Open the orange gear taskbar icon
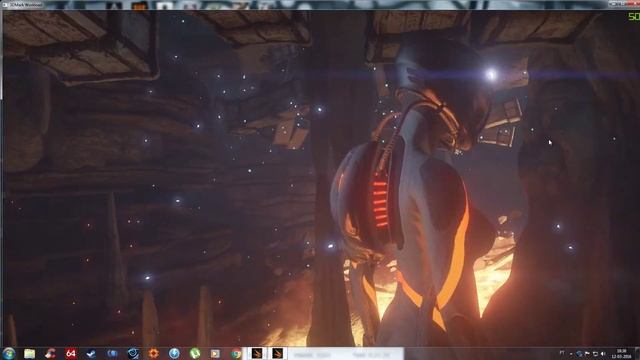640x360 pixels. click(153, 353)
